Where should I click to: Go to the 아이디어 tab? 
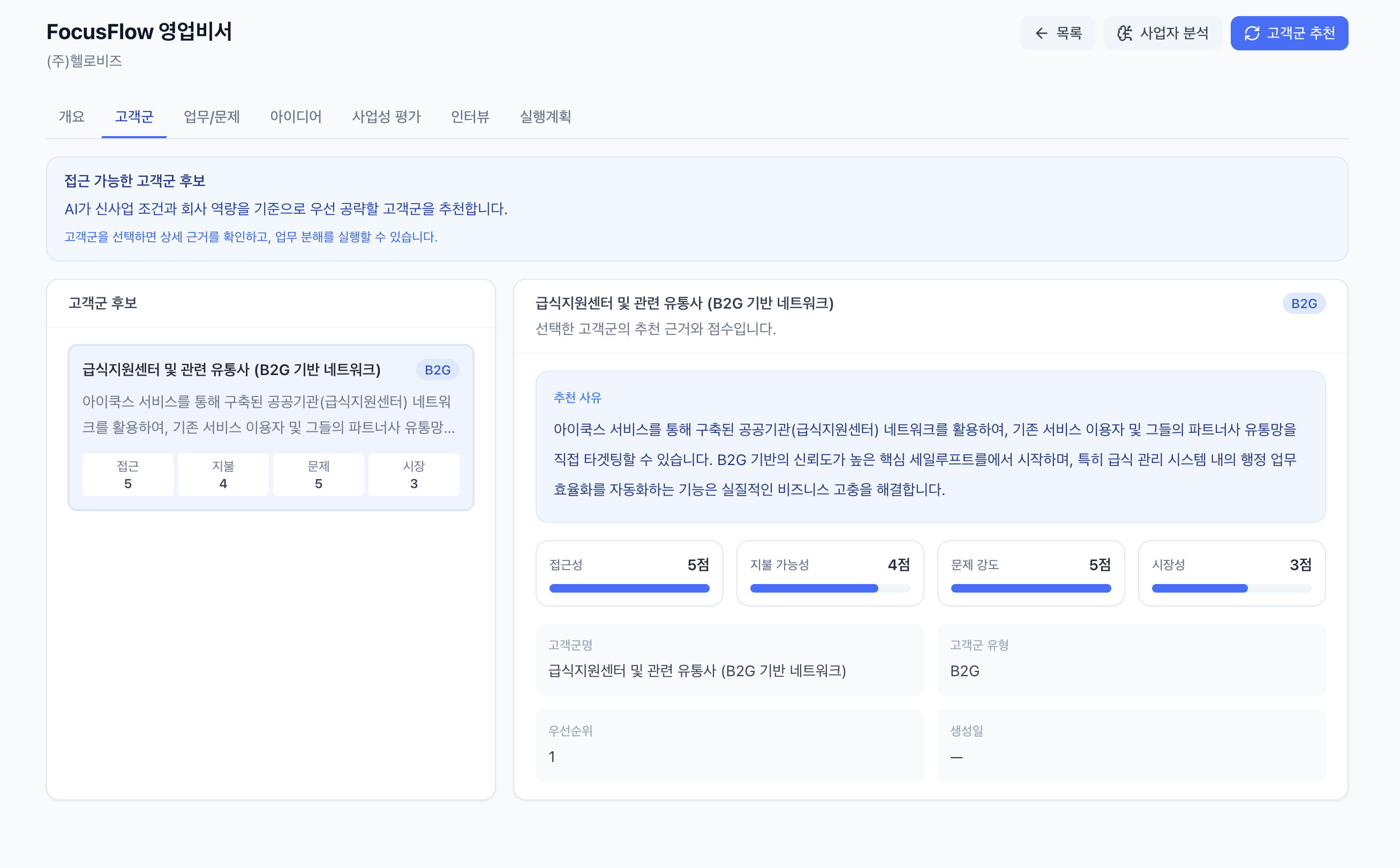pos(296,117)
